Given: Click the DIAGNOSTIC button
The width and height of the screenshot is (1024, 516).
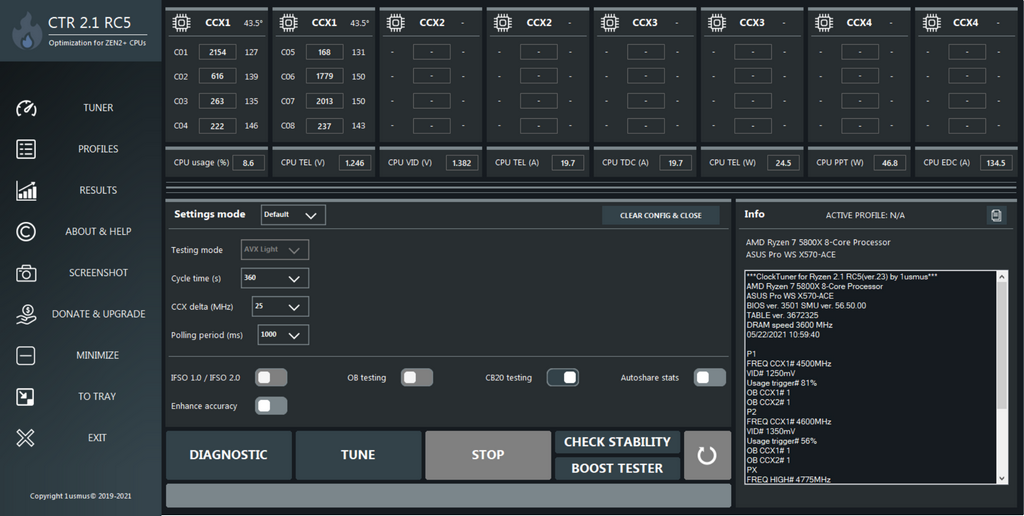Looking at the screenshot, I should (x=229, y=455).
